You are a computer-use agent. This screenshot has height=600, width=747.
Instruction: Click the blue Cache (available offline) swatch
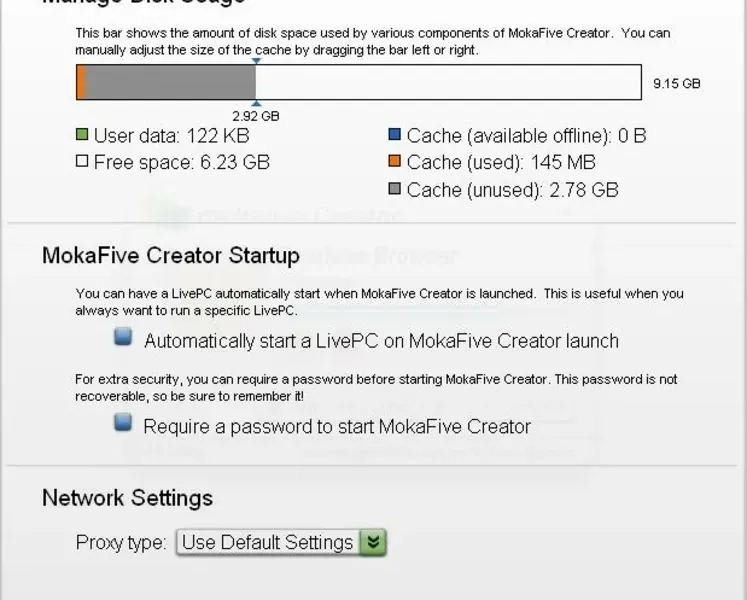[x=394, y=135]
